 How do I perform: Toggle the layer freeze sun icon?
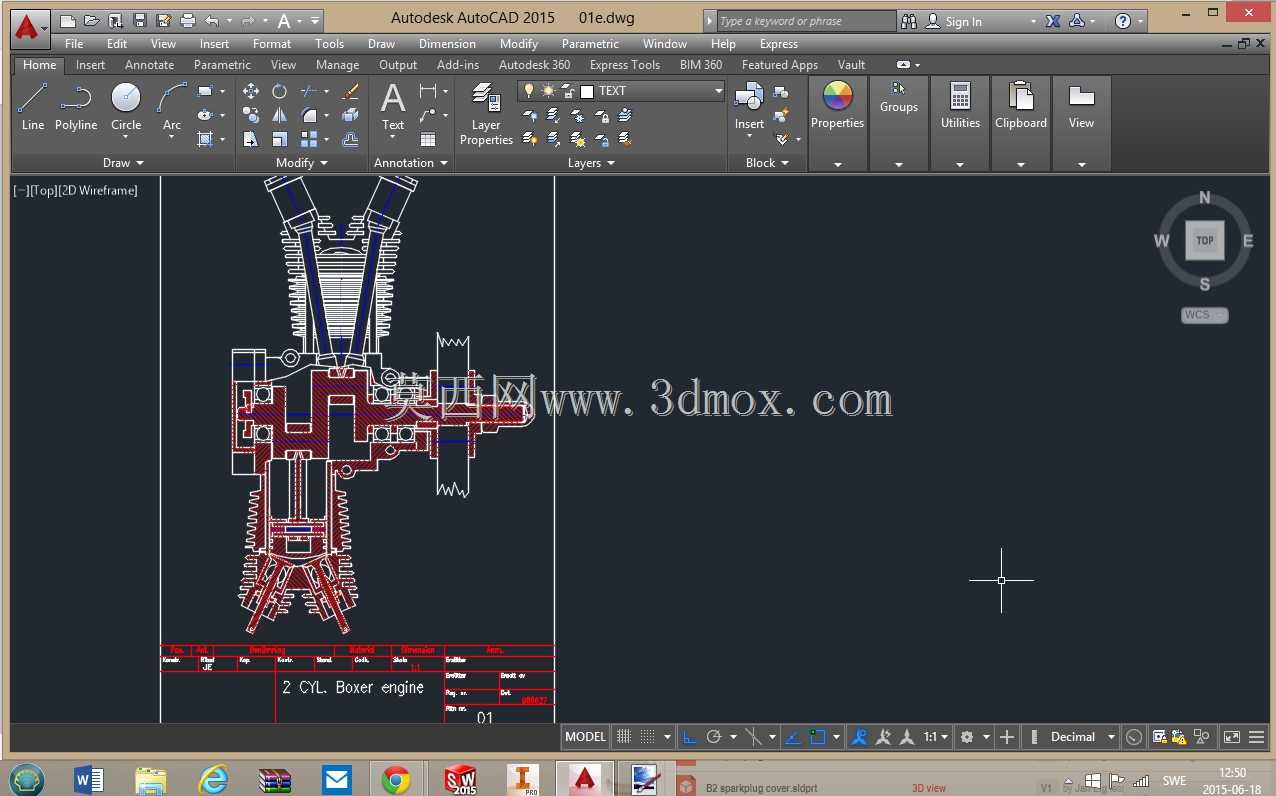(x=548, y=91)
